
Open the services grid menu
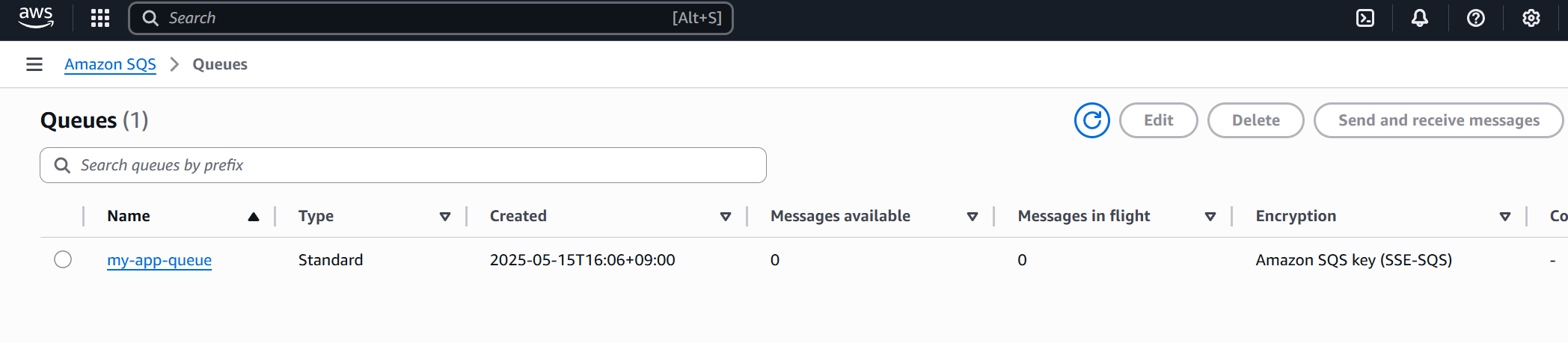pyautogui.click(x=100, y=18)
